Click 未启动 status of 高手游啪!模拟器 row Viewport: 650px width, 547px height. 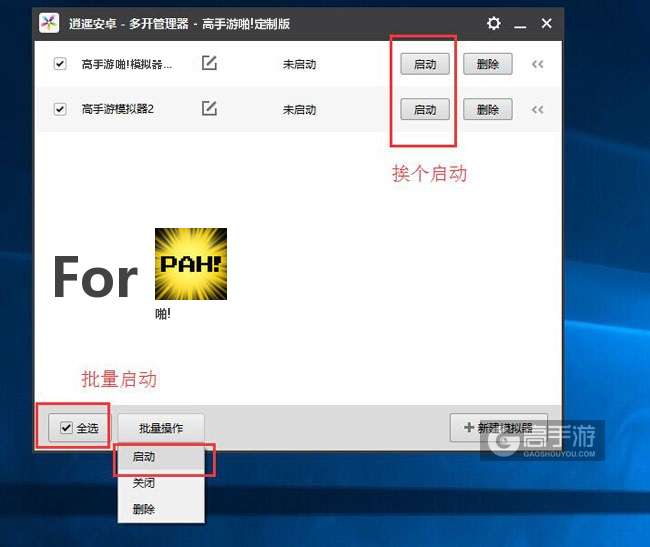click(x=299, y=64)
